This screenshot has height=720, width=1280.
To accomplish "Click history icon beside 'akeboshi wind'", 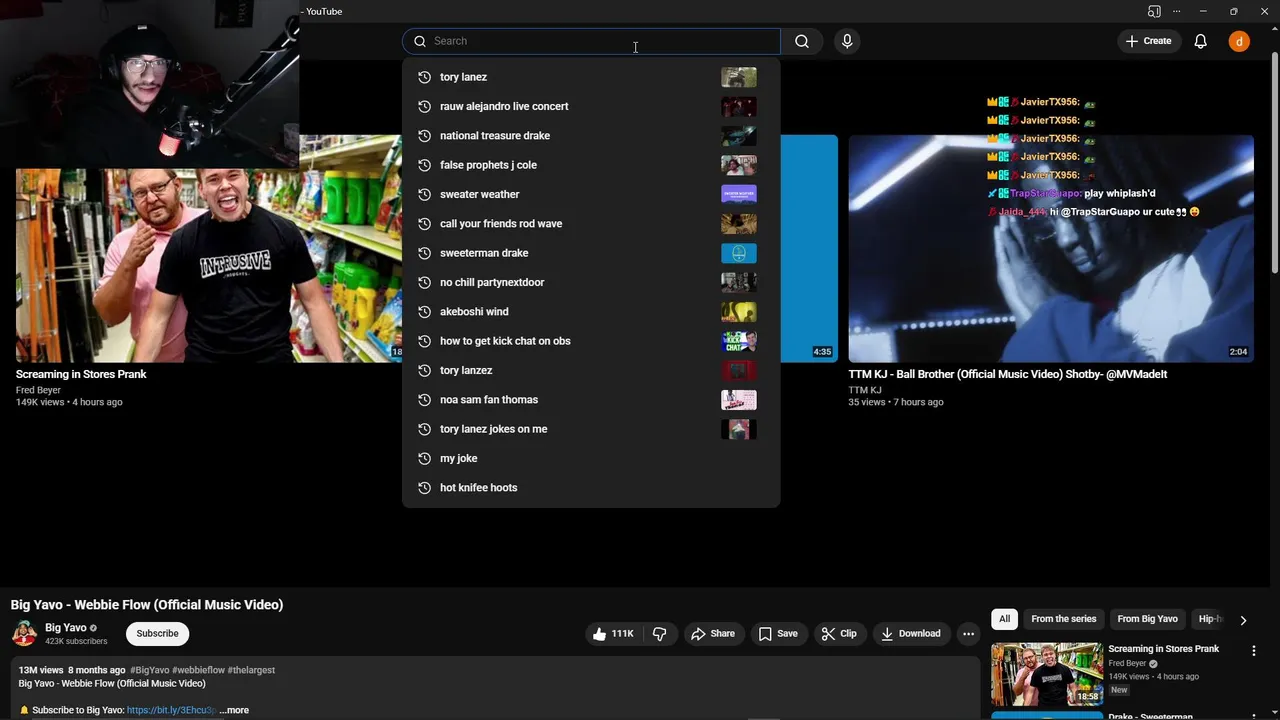I will tap(424, 312).
